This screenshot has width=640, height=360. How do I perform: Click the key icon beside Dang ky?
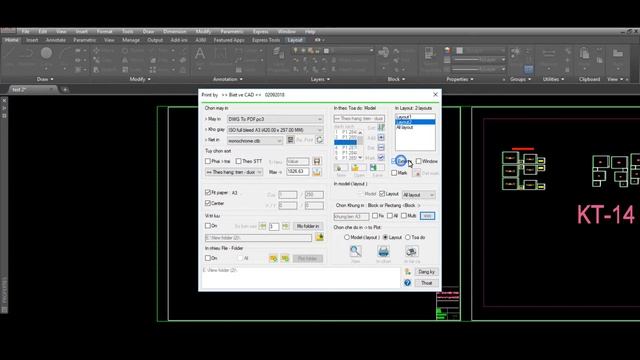coord(407,271)
